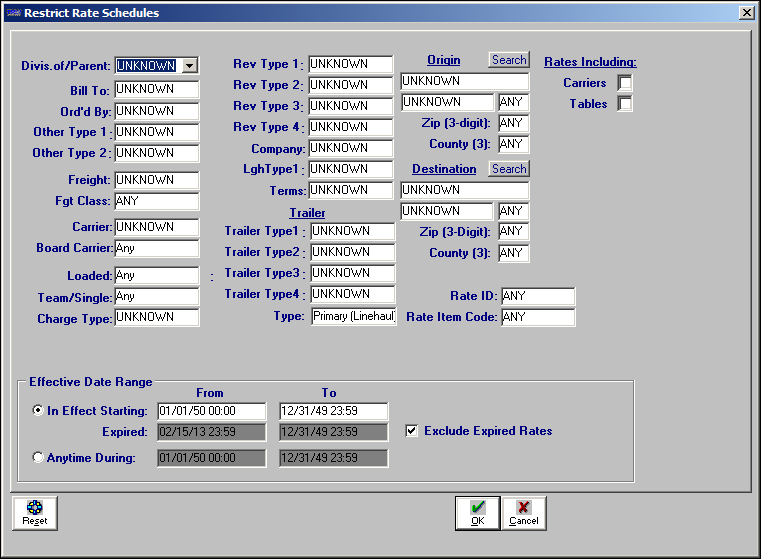Screen dimensions: 761x559
Task: Click the Trailer Type3 field
Action: 353,273
